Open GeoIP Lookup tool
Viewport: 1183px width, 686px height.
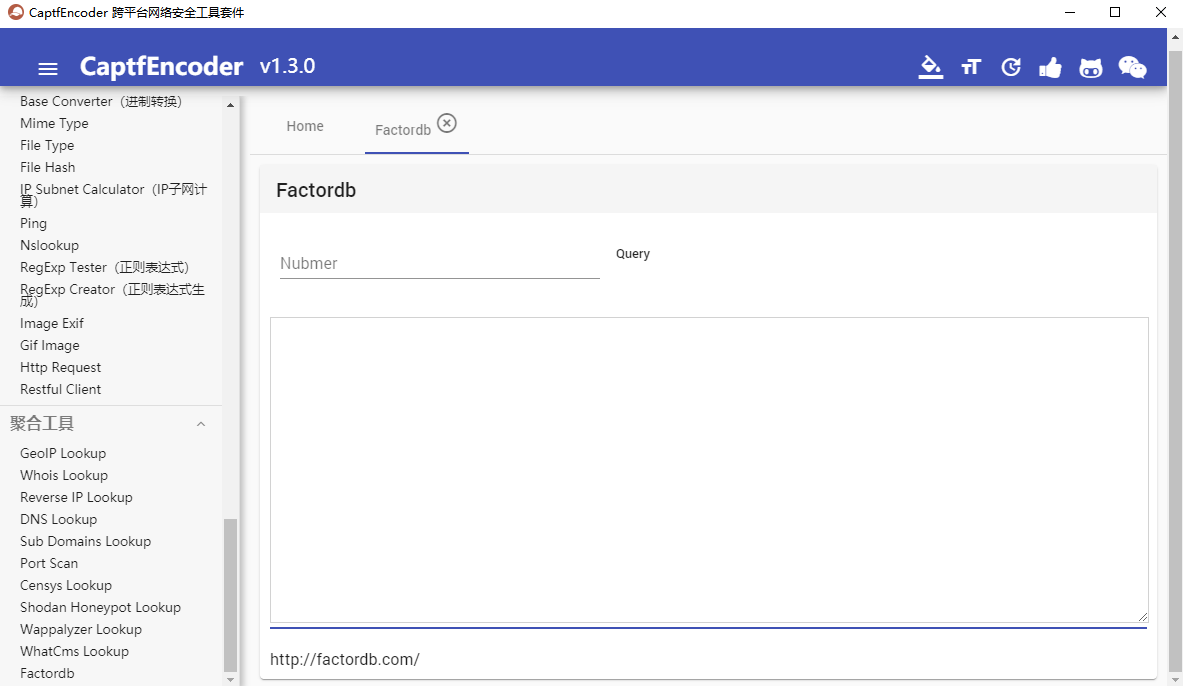(63, 453)
